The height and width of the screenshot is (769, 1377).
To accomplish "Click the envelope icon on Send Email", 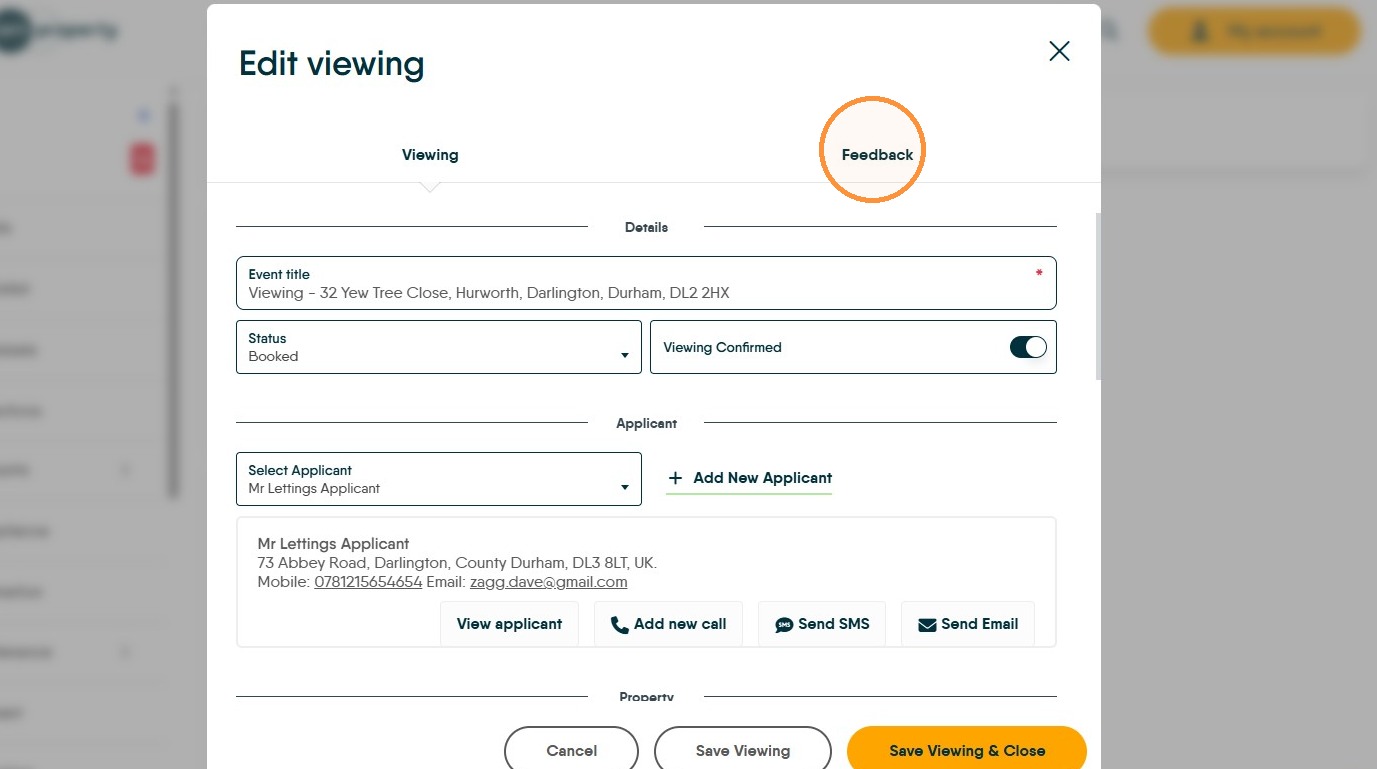I will (926, 624).
